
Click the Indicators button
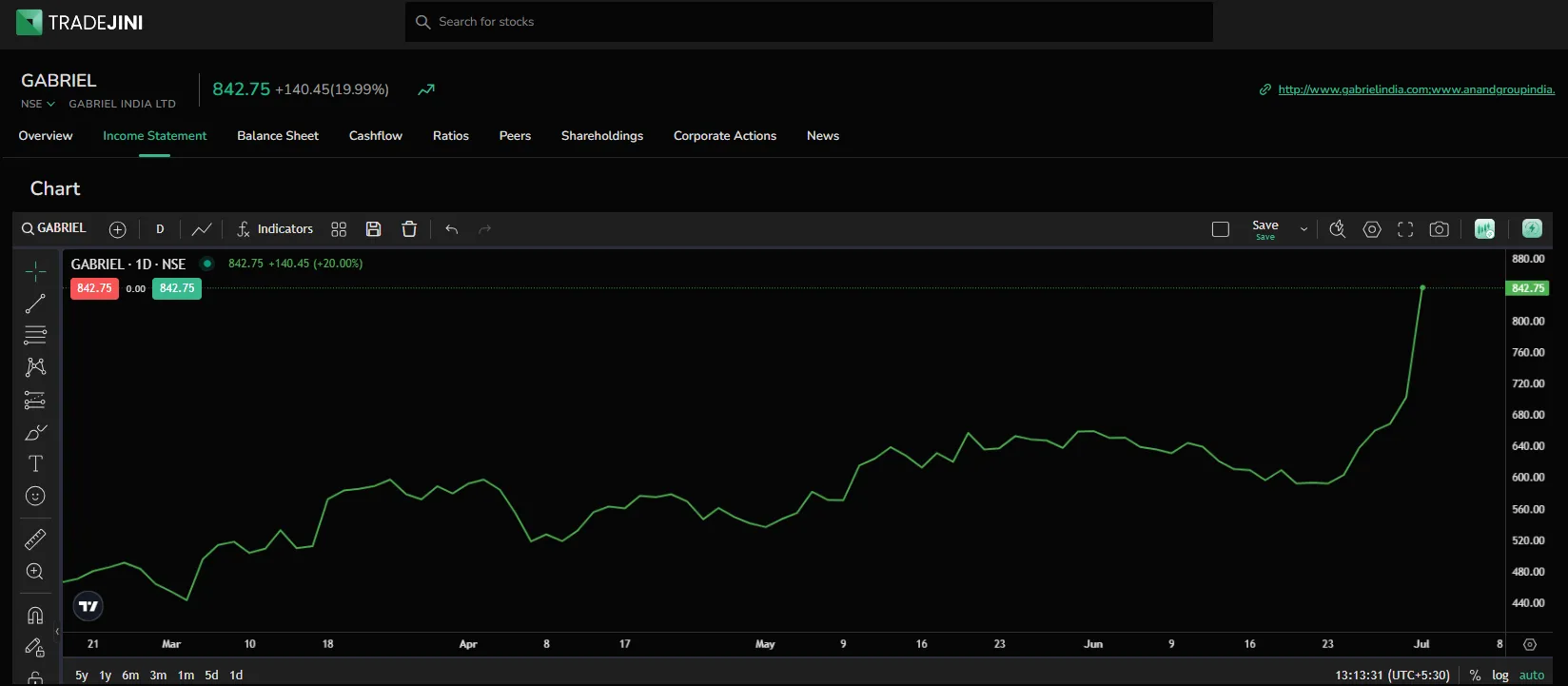(275, 229)
